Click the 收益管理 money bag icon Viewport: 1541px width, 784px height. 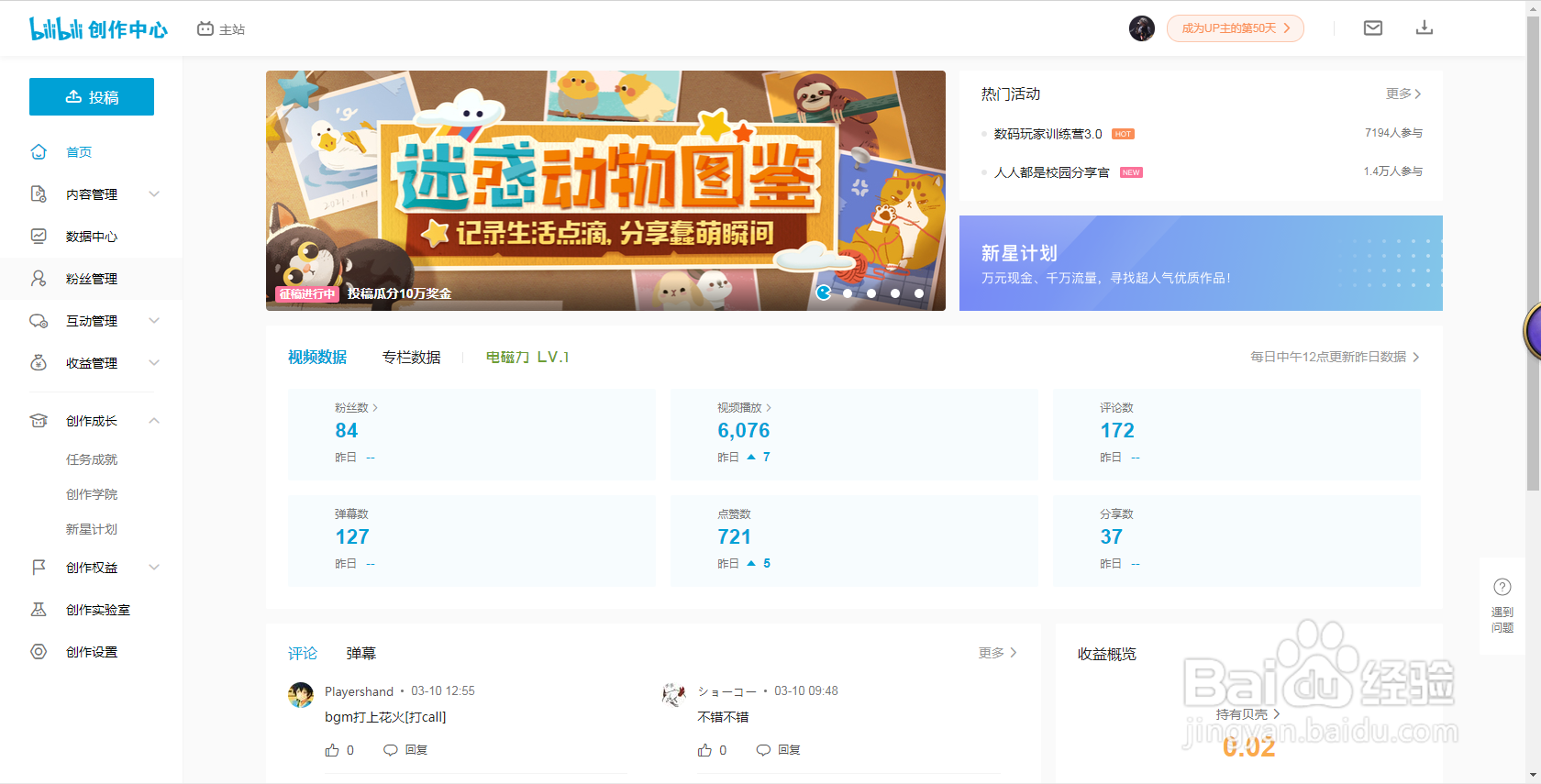(x=39, y=363)
